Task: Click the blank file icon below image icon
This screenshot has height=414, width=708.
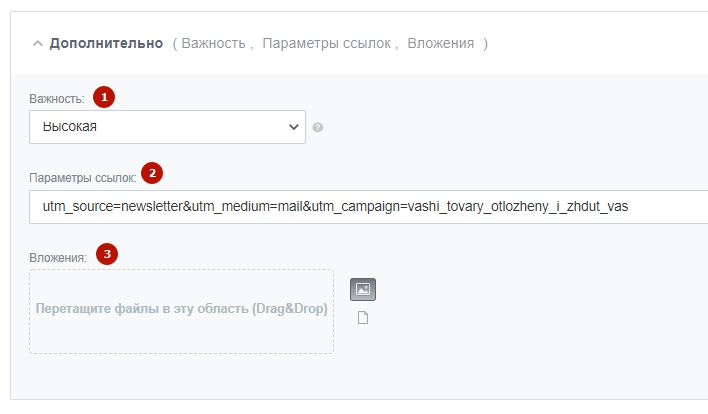Action: 363,318
